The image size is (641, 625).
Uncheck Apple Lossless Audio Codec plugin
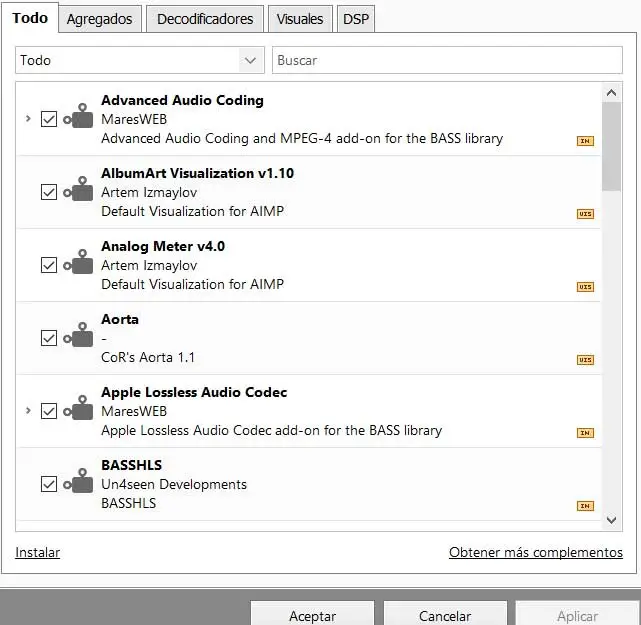coord(49,411)
